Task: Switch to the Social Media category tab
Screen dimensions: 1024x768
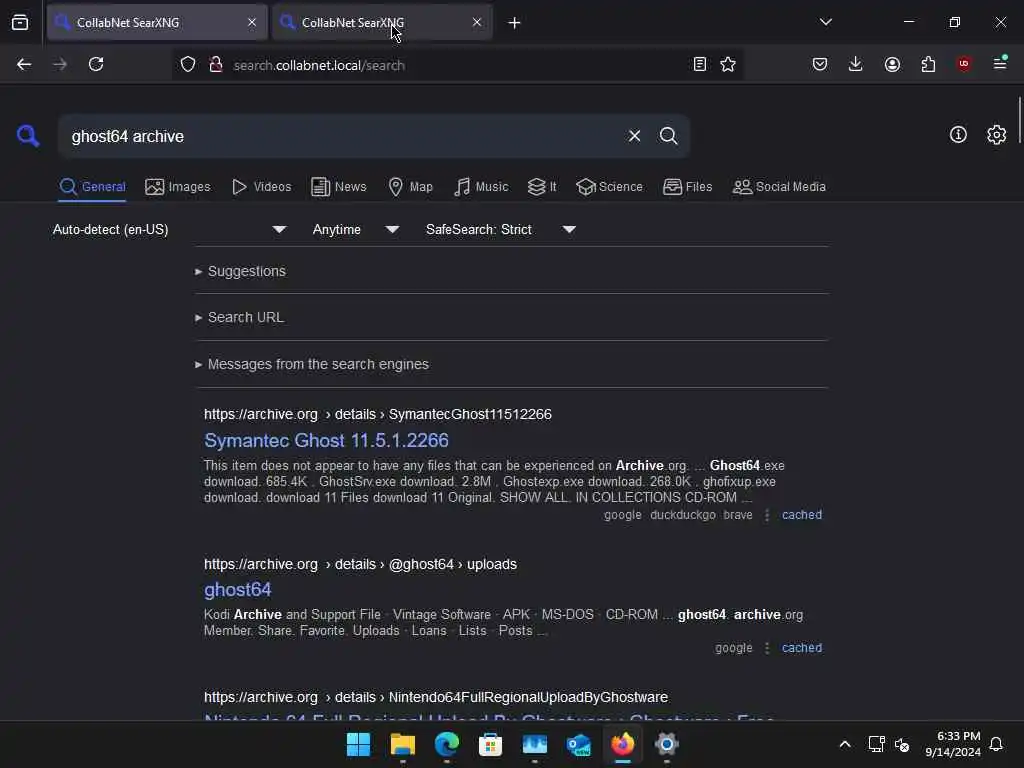Action: (779, 187)
